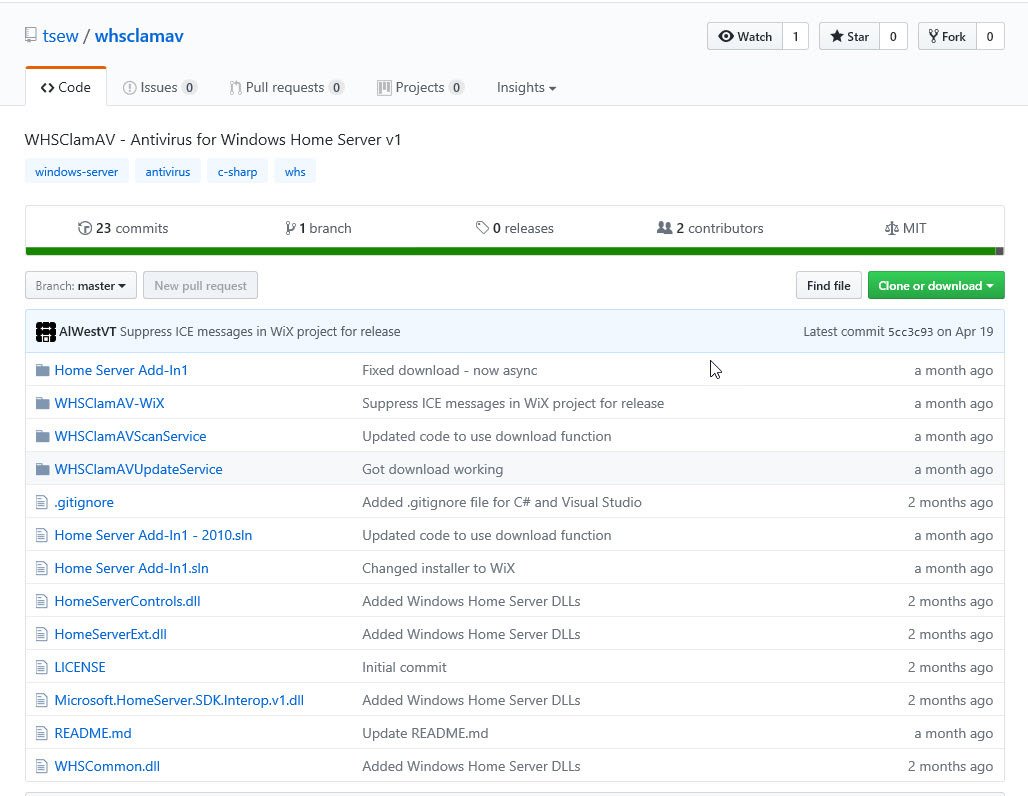Click the branch icon next to 1 branch
This screenshot has height=796, width=1028.
point(290,228)
